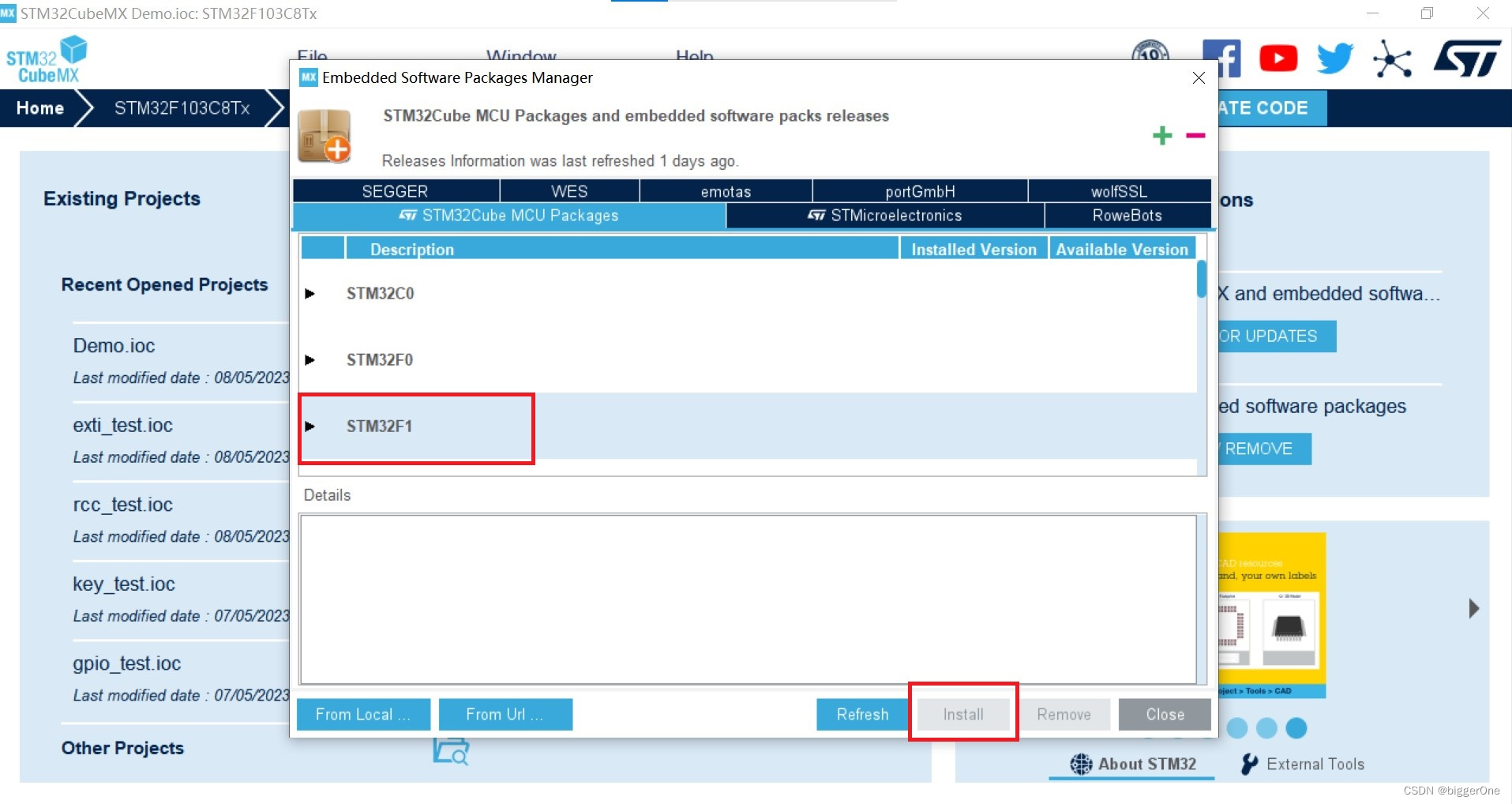This screenshot has height=804, width=1512.
Task: Select the last carousel dot indicator
Action: 1296,727
